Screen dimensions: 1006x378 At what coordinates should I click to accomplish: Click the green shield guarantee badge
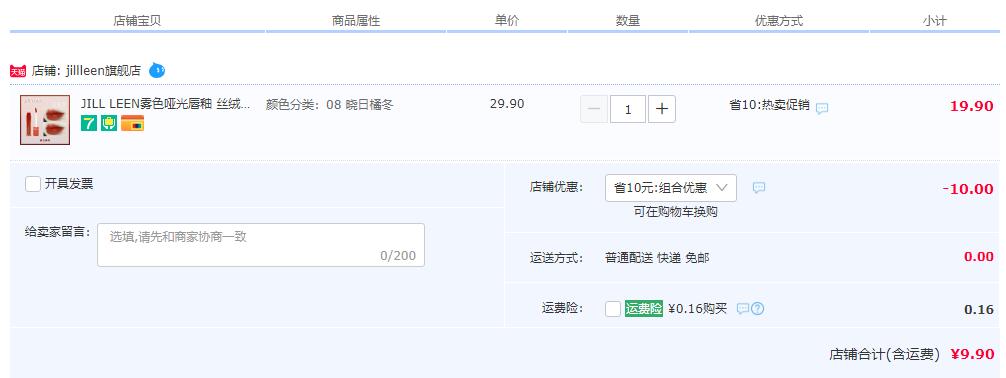[109, 123]
